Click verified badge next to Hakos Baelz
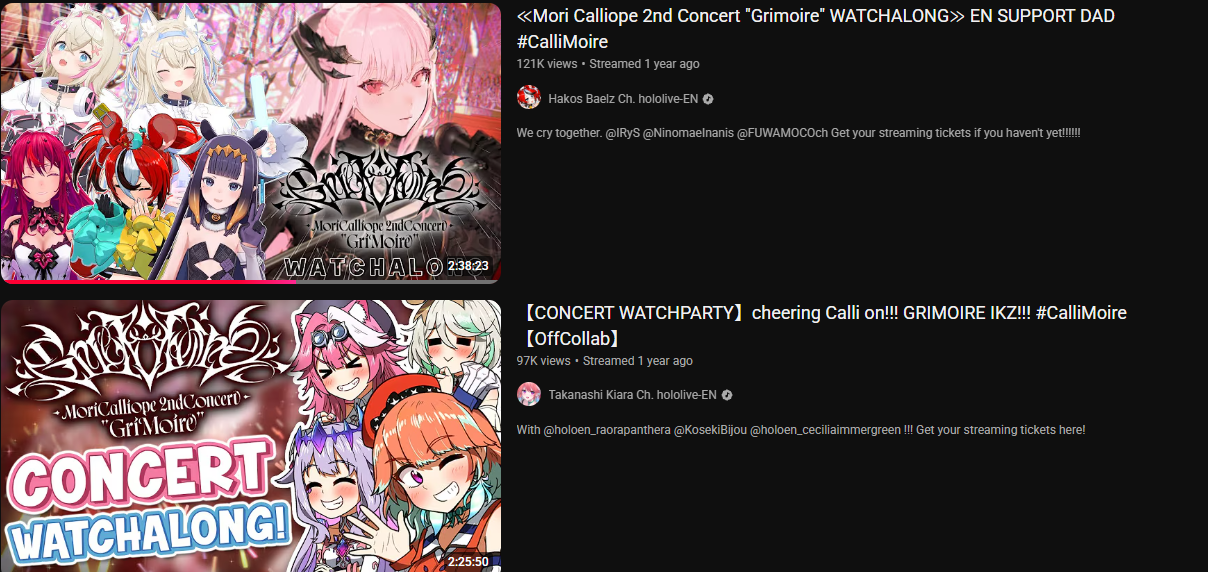1208x572 pixels. 708,99
